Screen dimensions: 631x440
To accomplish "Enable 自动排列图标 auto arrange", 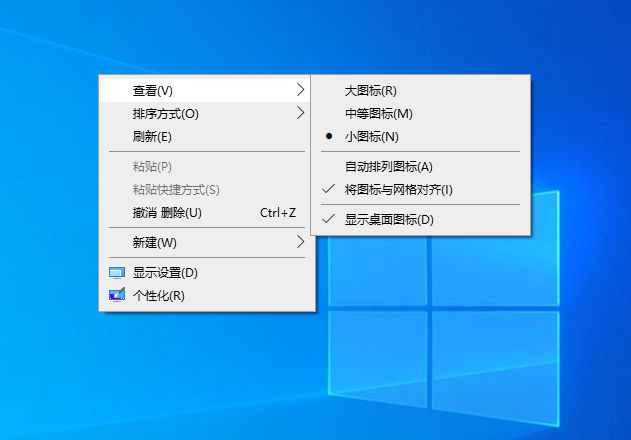I will (x=388, y=166).
